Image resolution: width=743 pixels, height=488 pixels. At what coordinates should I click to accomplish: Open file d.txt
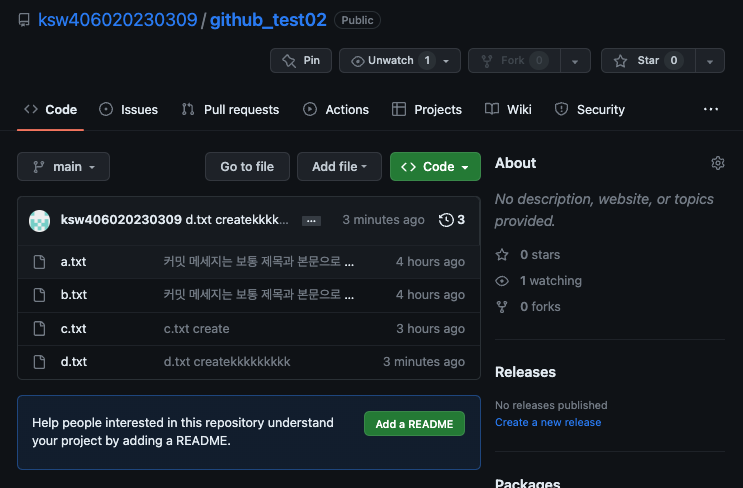click(74, 361)
